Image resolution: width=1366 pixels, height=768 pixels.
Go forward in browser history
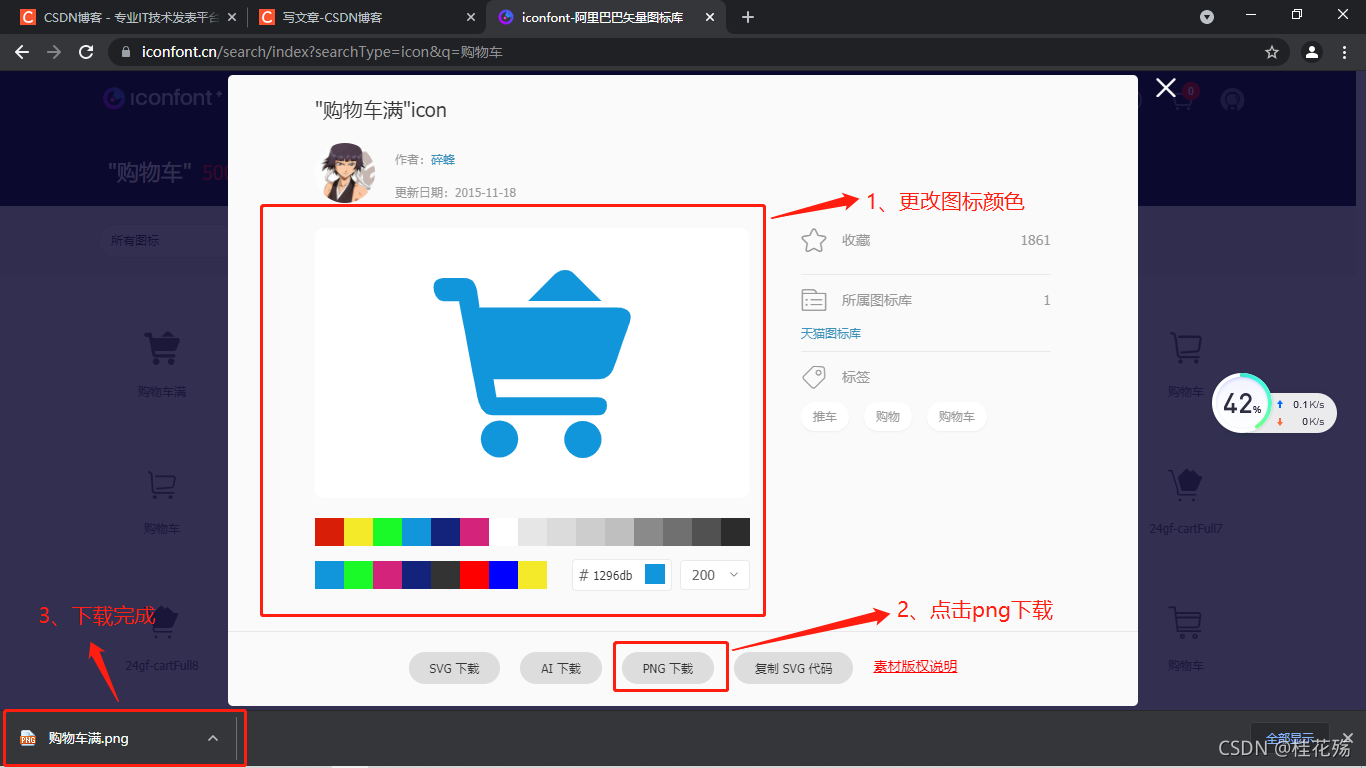coord(54,52)
